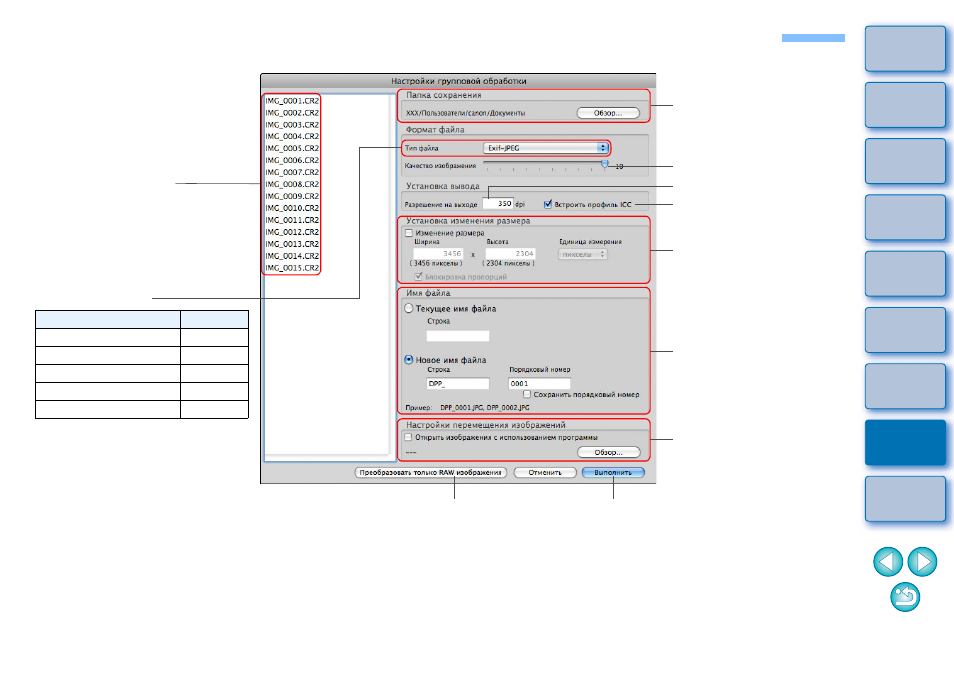Select IMG_0004.CR2 in the file list
The width and height of the screenshot is (954, 674).
292,136
